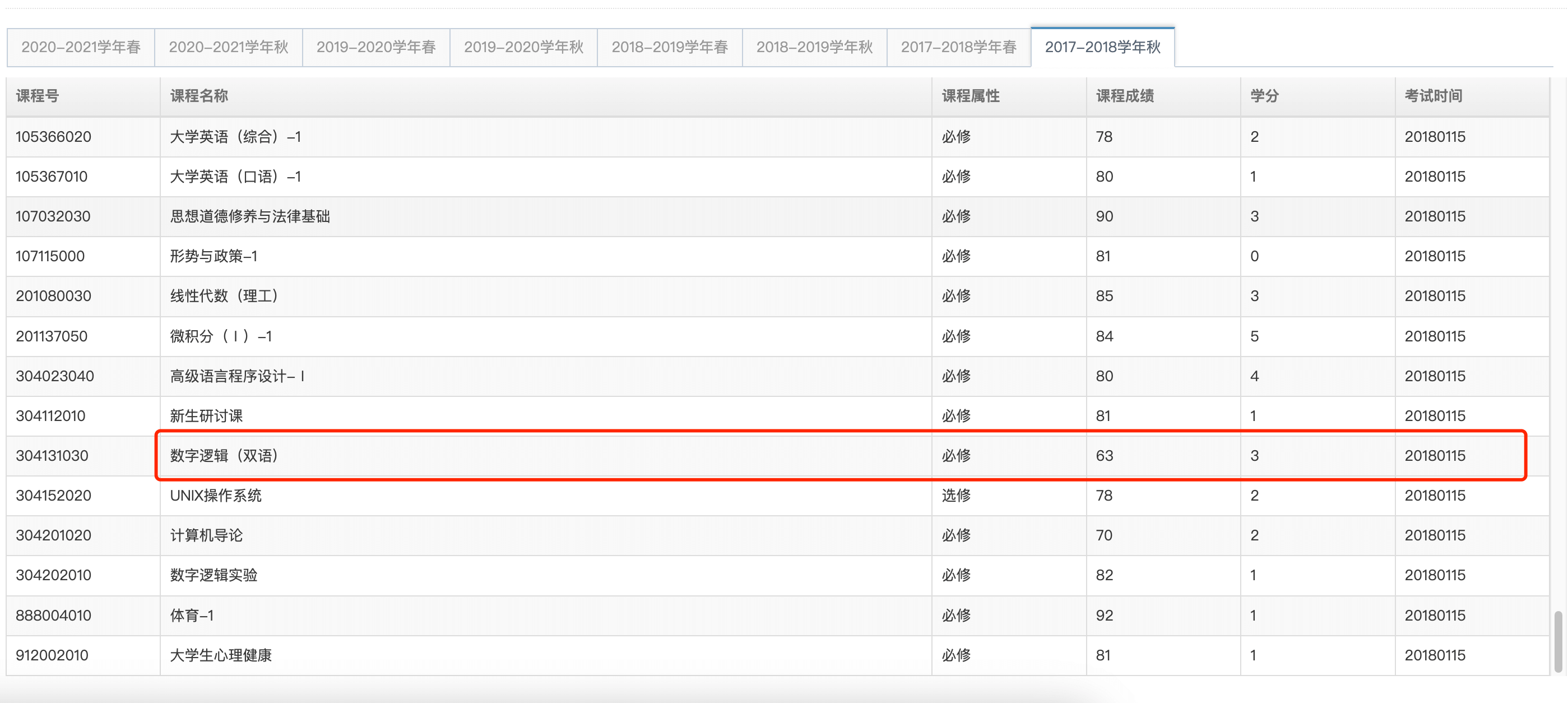The image size is (1568, 703).
Task: Click course name 体育-1
Action: (x=192, y=616)
